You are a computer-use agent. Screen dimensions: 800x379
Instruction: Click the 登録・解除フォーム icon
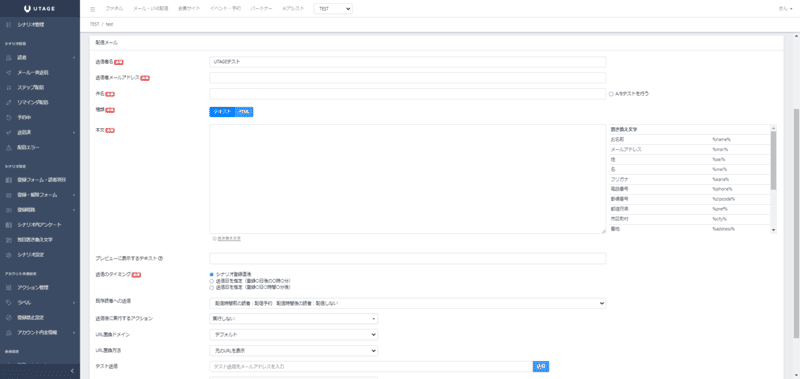click(9, 195)
